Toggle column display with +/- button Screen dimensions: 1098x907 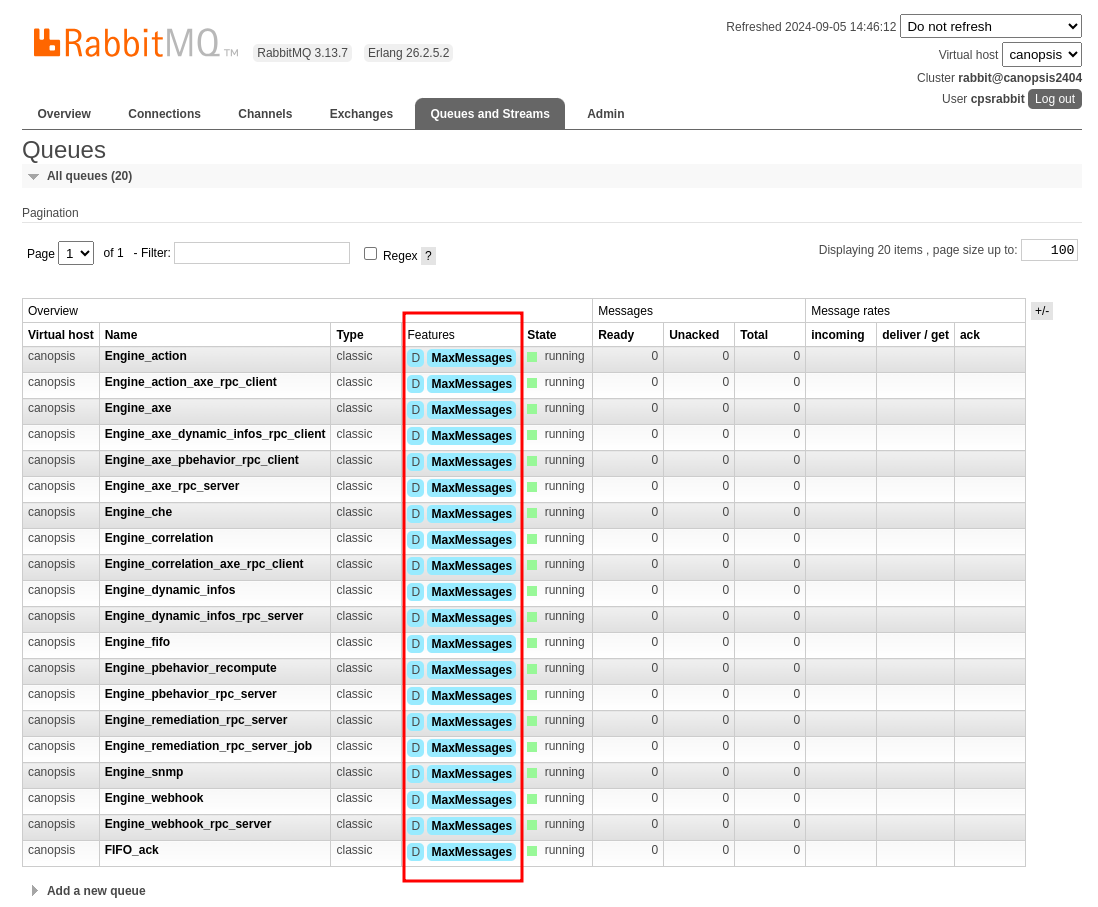coord(1042,311)
